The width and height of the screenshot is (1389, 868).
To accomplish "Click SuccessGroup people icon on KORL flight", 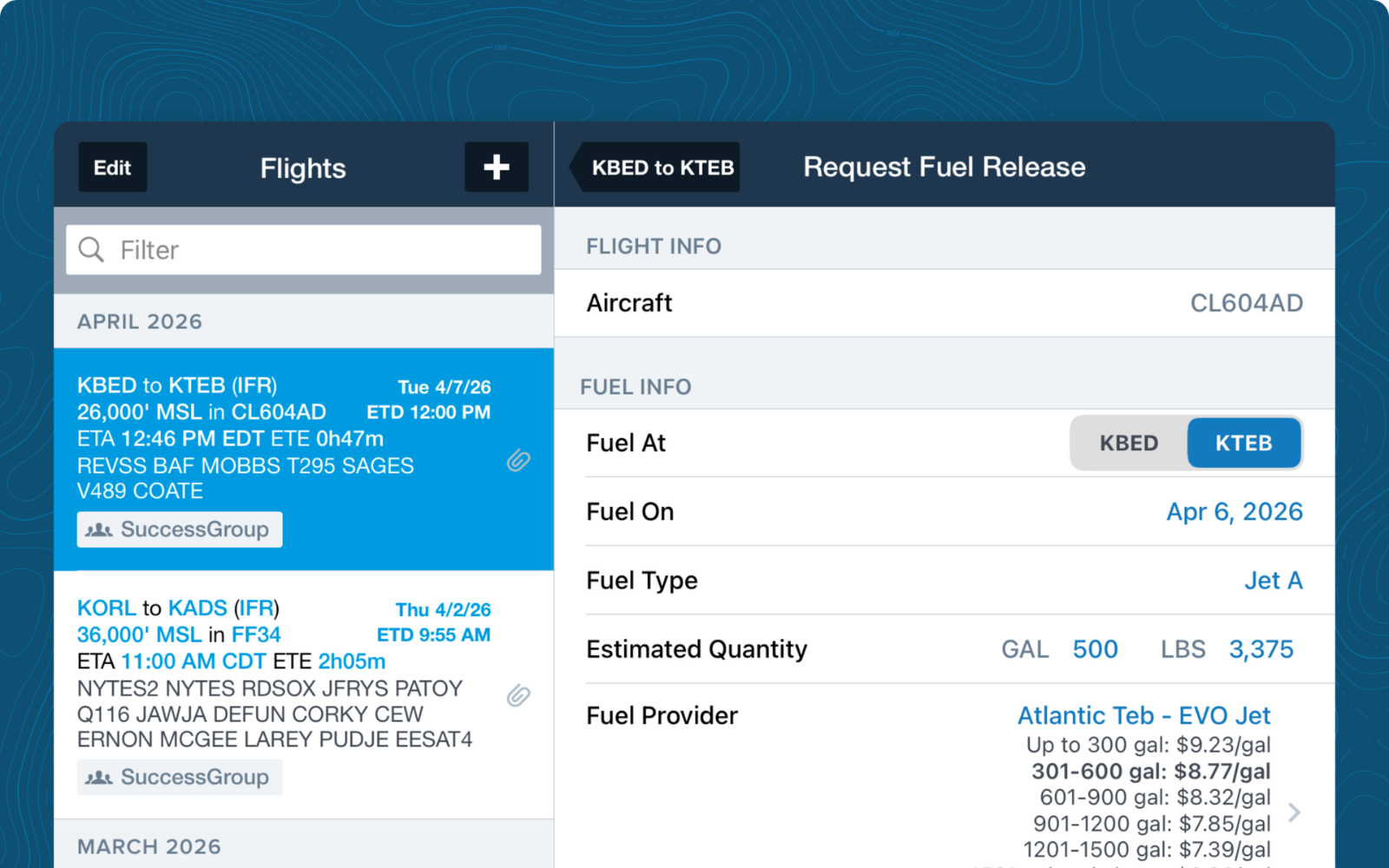I will pos(99,777).
